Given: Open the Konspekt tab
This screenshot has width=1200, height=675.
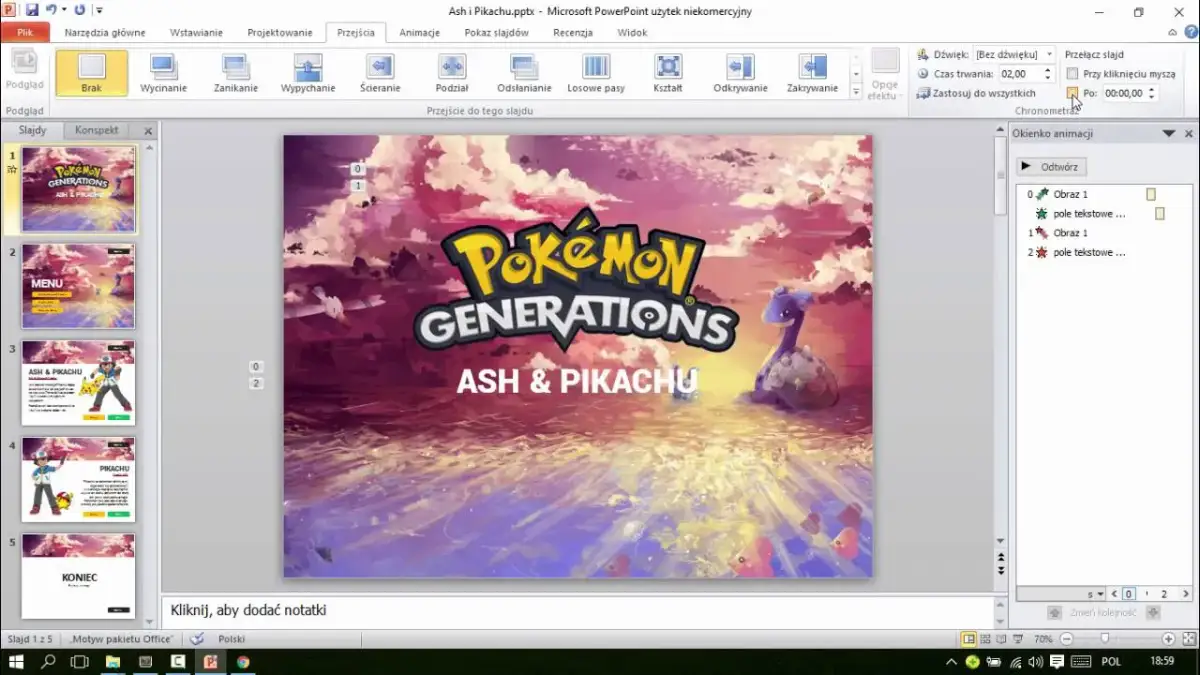Looking at the screenshot, I should click(x=97, y=129).
